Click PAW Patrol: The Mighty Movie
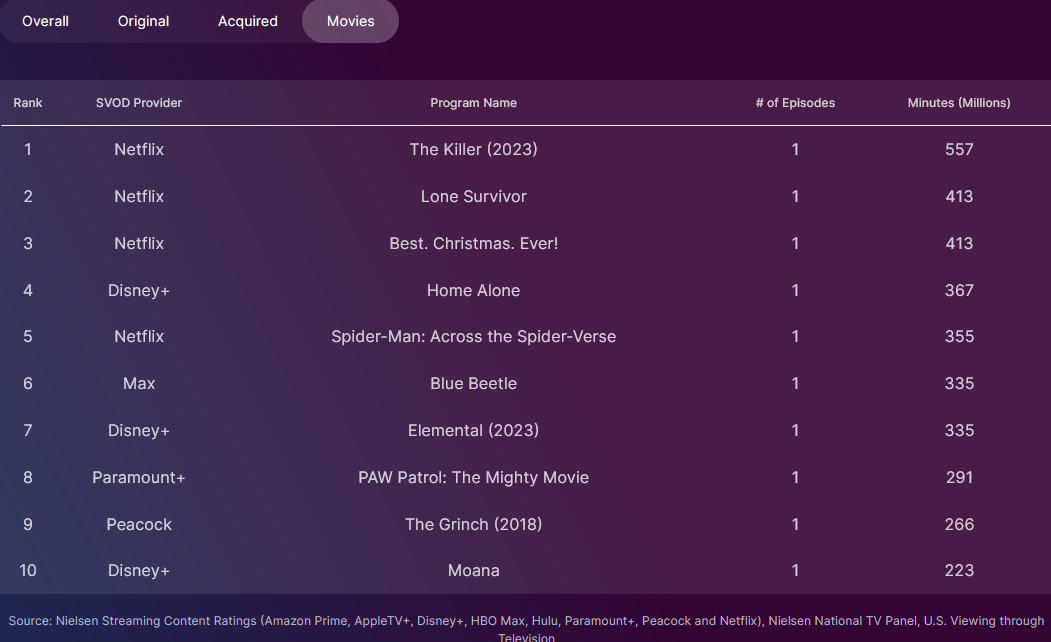 point(473,477)
